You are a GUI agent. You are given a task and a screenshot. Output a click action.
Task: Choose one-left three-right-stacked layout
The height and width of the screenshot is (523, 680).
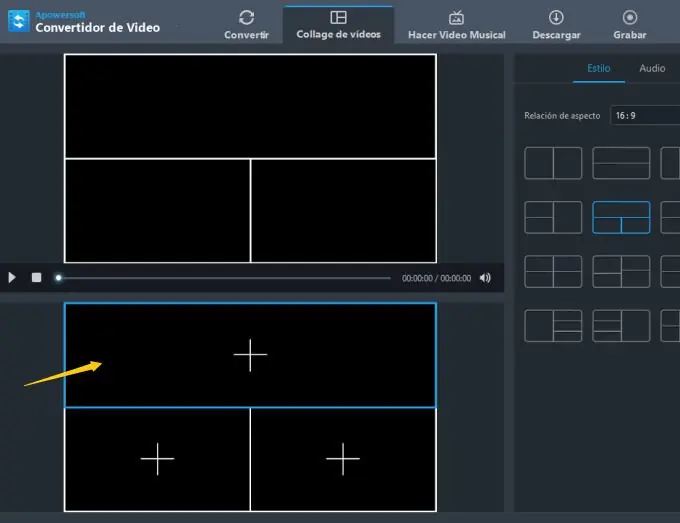[x=553, y=326]
